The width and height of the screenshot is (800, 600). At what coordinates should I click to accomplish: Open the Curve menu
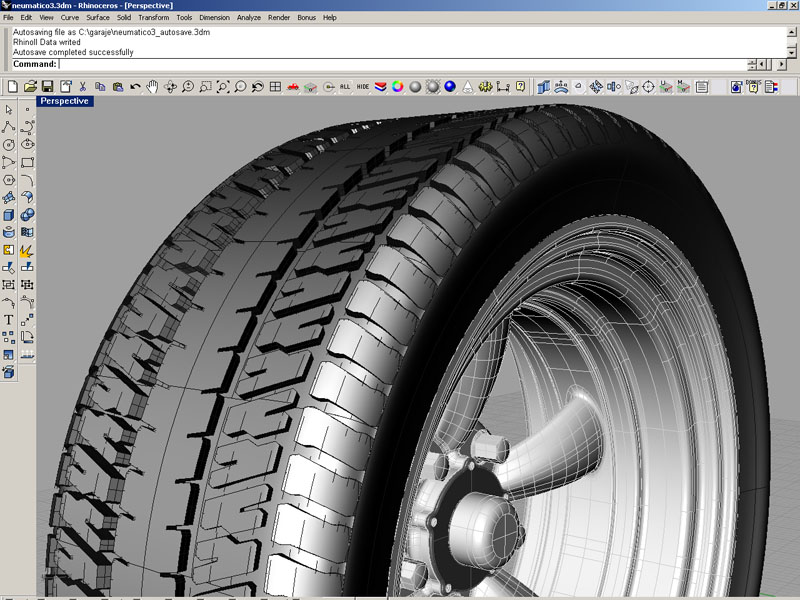[70, 17]
